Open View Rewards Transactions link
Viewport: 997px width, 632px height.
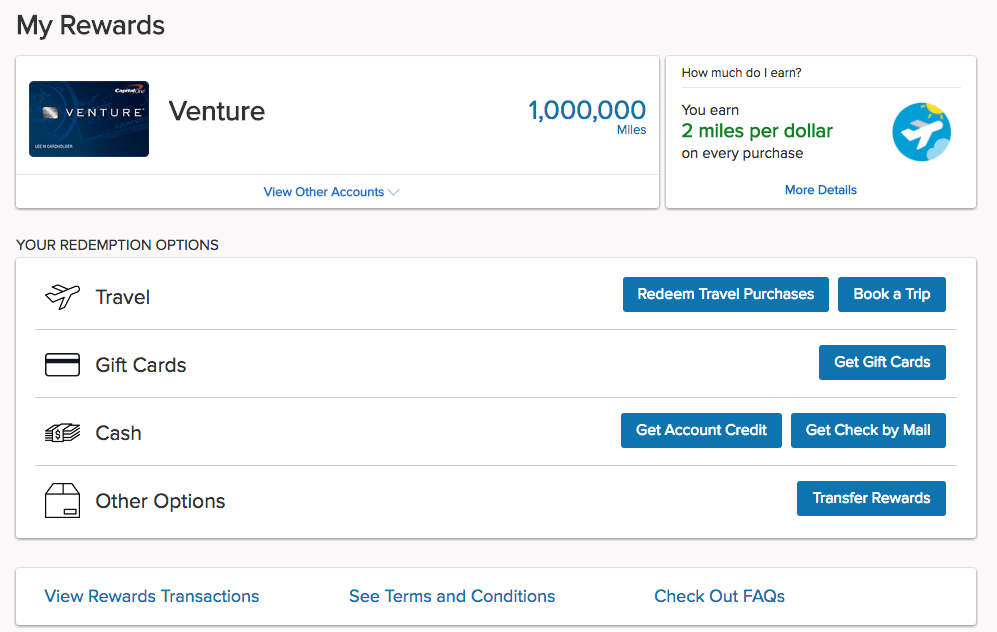click(x=152, y=596)
